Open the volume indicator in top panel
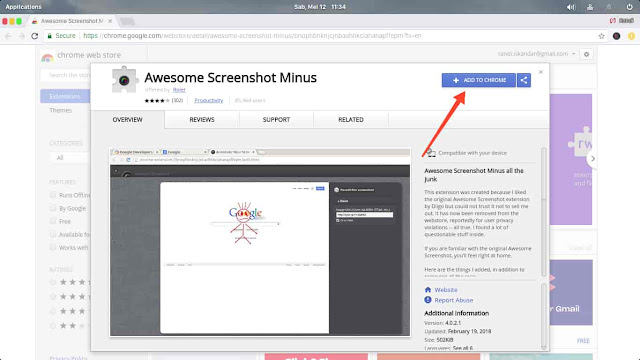The height and width of the screenshot is (360, 640). [x=571, y=7]
